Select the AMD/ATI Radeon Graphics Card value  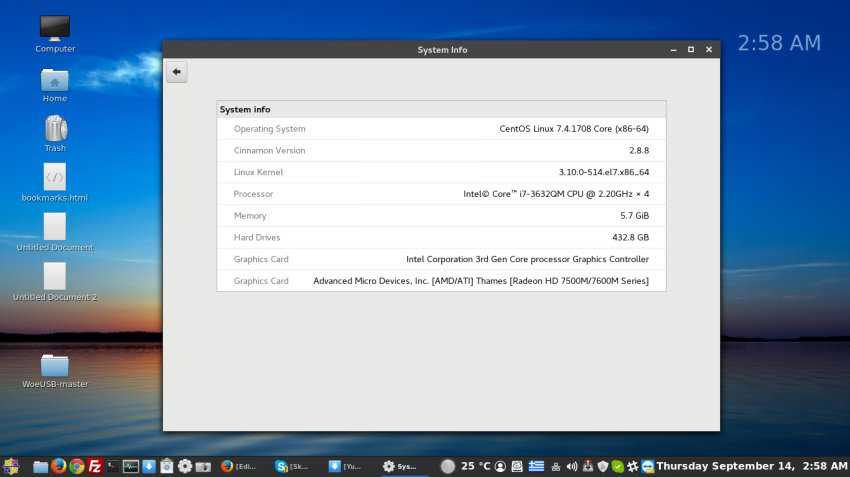(x=481, y=281)
